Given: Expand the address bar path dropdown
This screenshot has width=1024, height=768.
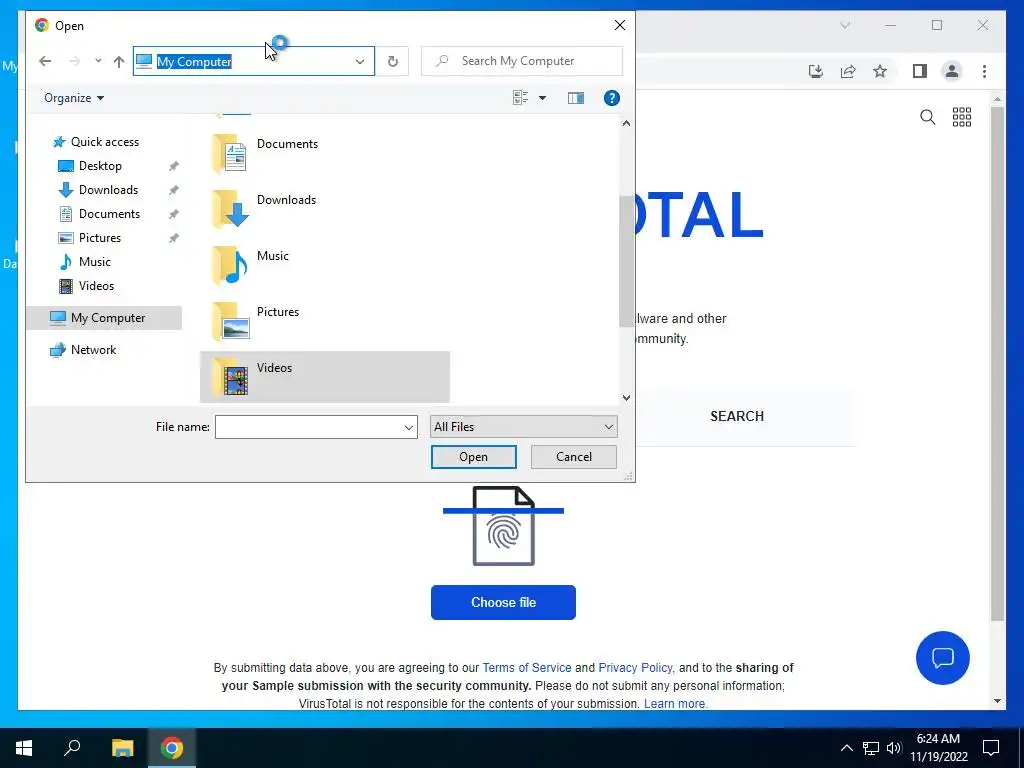Looking at the screenshot, I should 360,61.
